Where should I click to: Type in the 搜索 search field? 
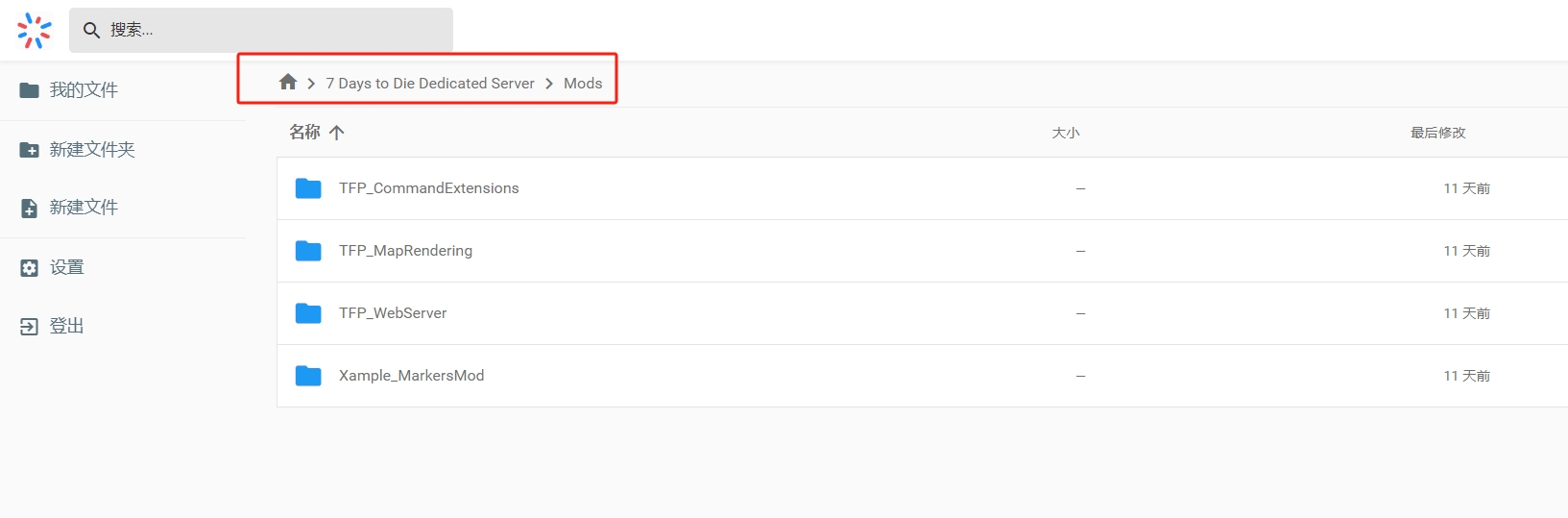point(278,31)
